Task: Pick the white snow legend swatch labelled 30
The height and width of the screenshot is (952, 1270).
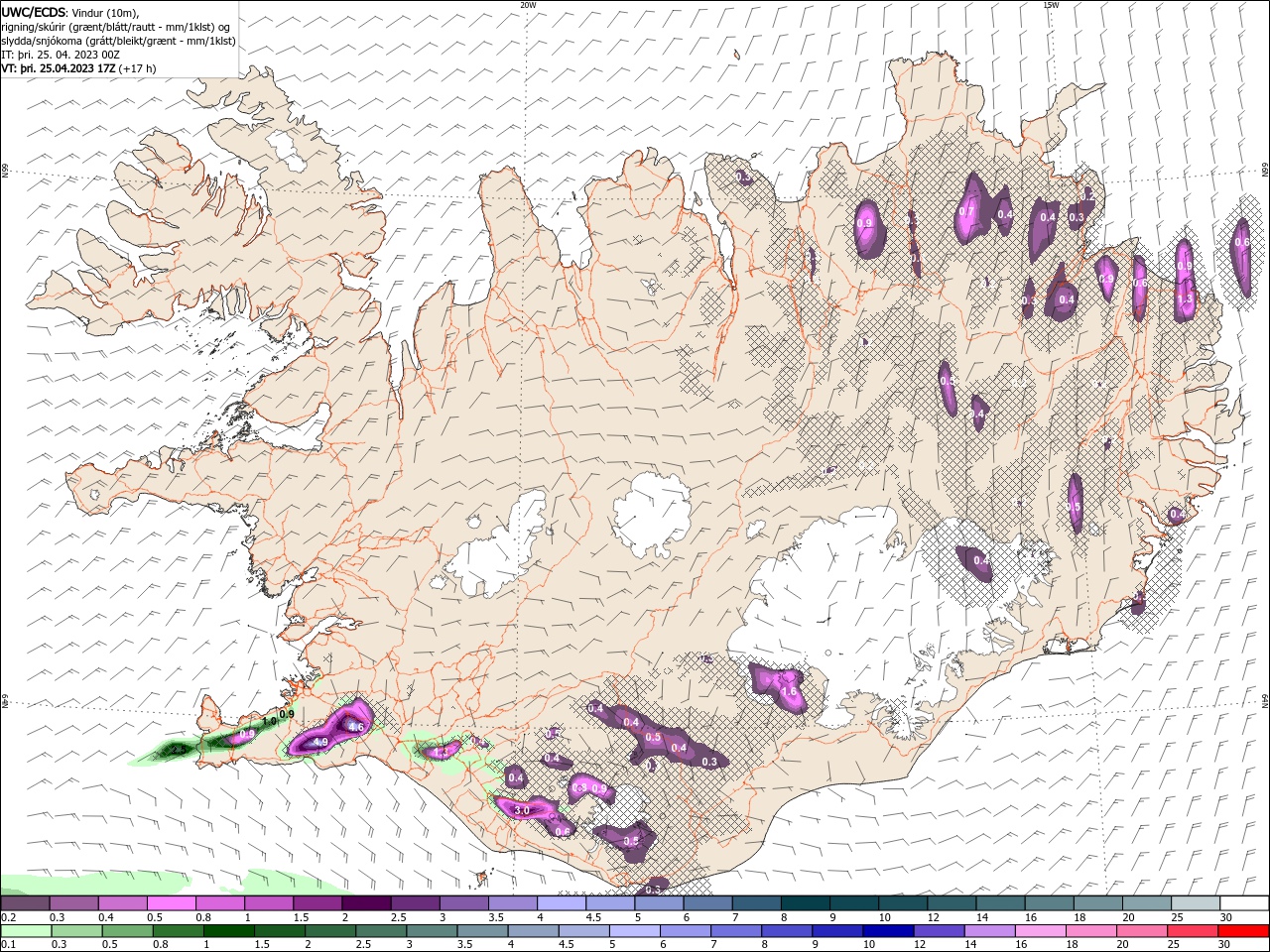Action: click(x=1246, y=903)
